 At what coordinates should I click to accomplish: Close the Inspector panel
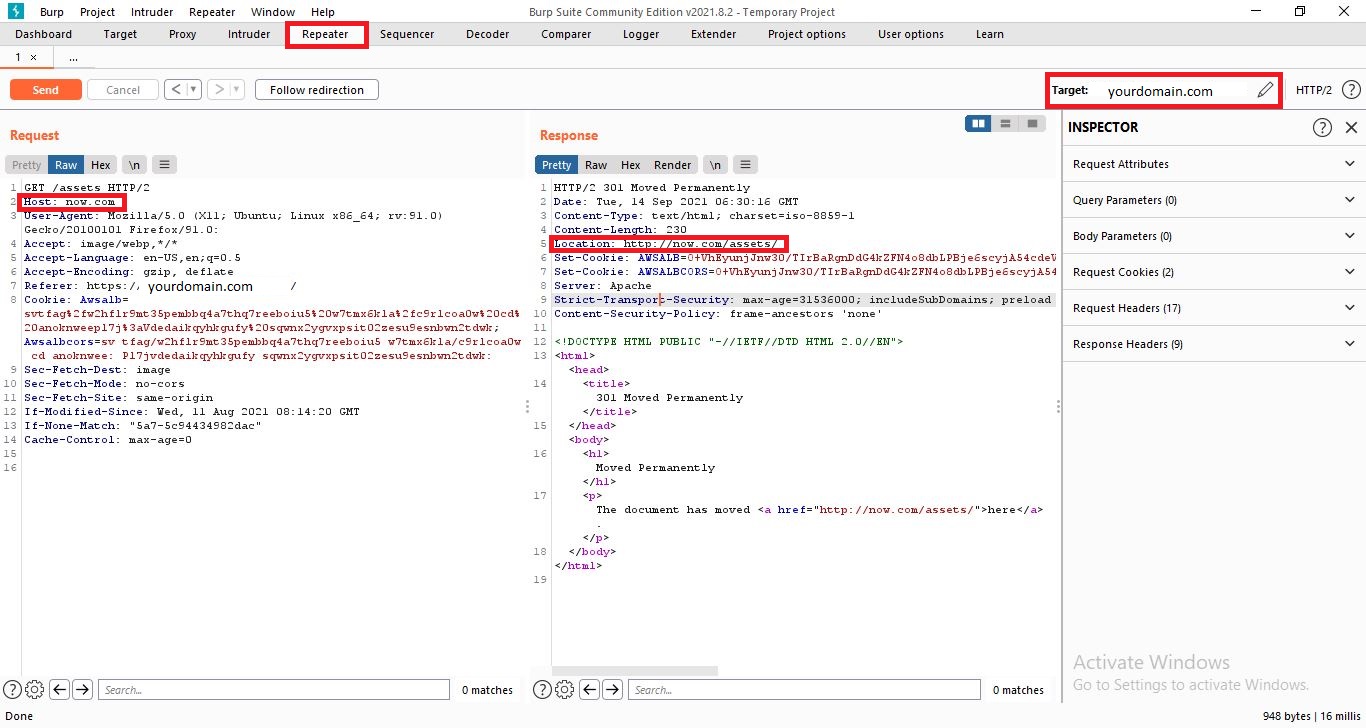(x=1351, y=127)
